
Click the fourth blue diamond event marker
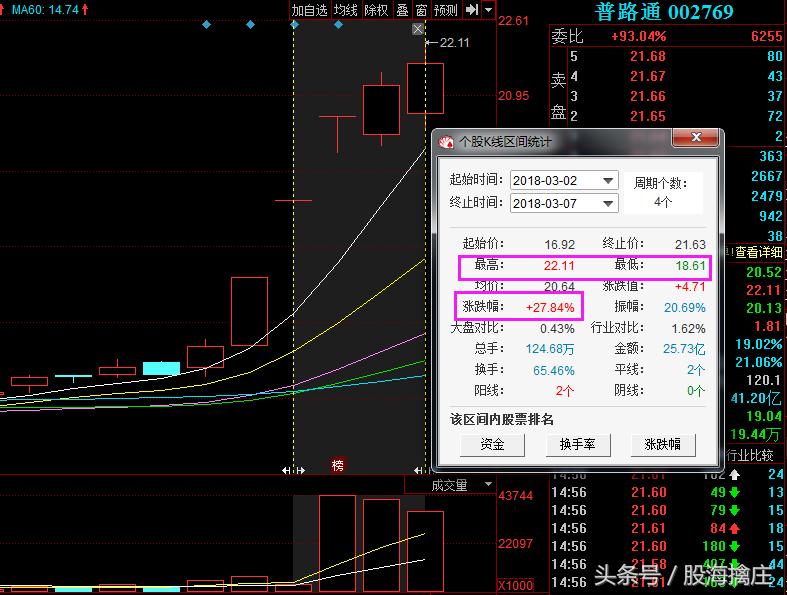tap(339, 24)
